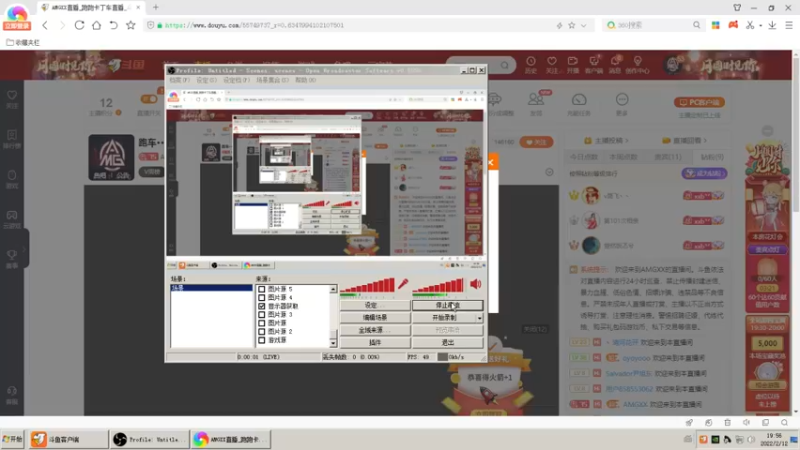Open dropdown arrow beside 开始录制 button
This screenshot has height=450, width=800.
point(479,318)
